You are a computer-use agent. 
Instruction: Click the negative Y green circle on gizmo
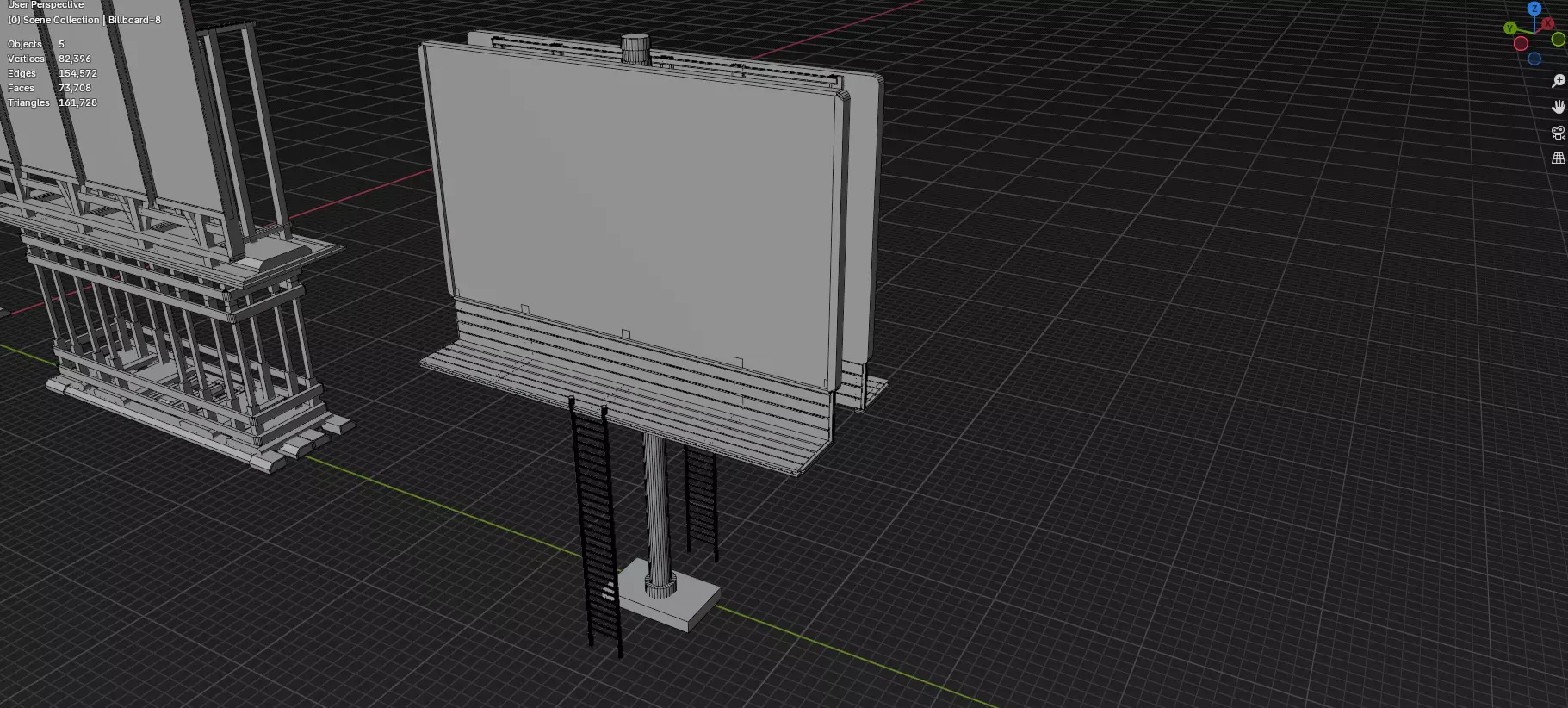1558,40
